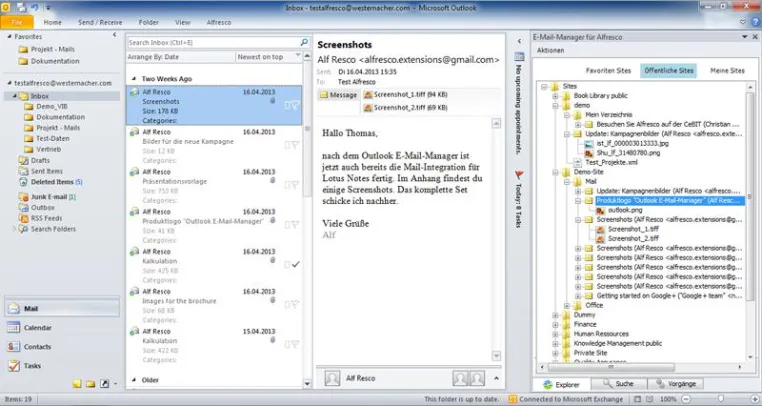
Task: Click the Notes icon in navigation bar
Action: tap(77, 384)
